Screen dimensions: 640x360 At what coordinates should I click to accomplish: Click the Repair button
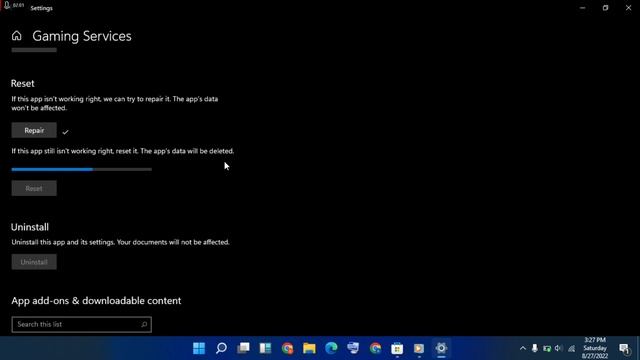[34, 130]
